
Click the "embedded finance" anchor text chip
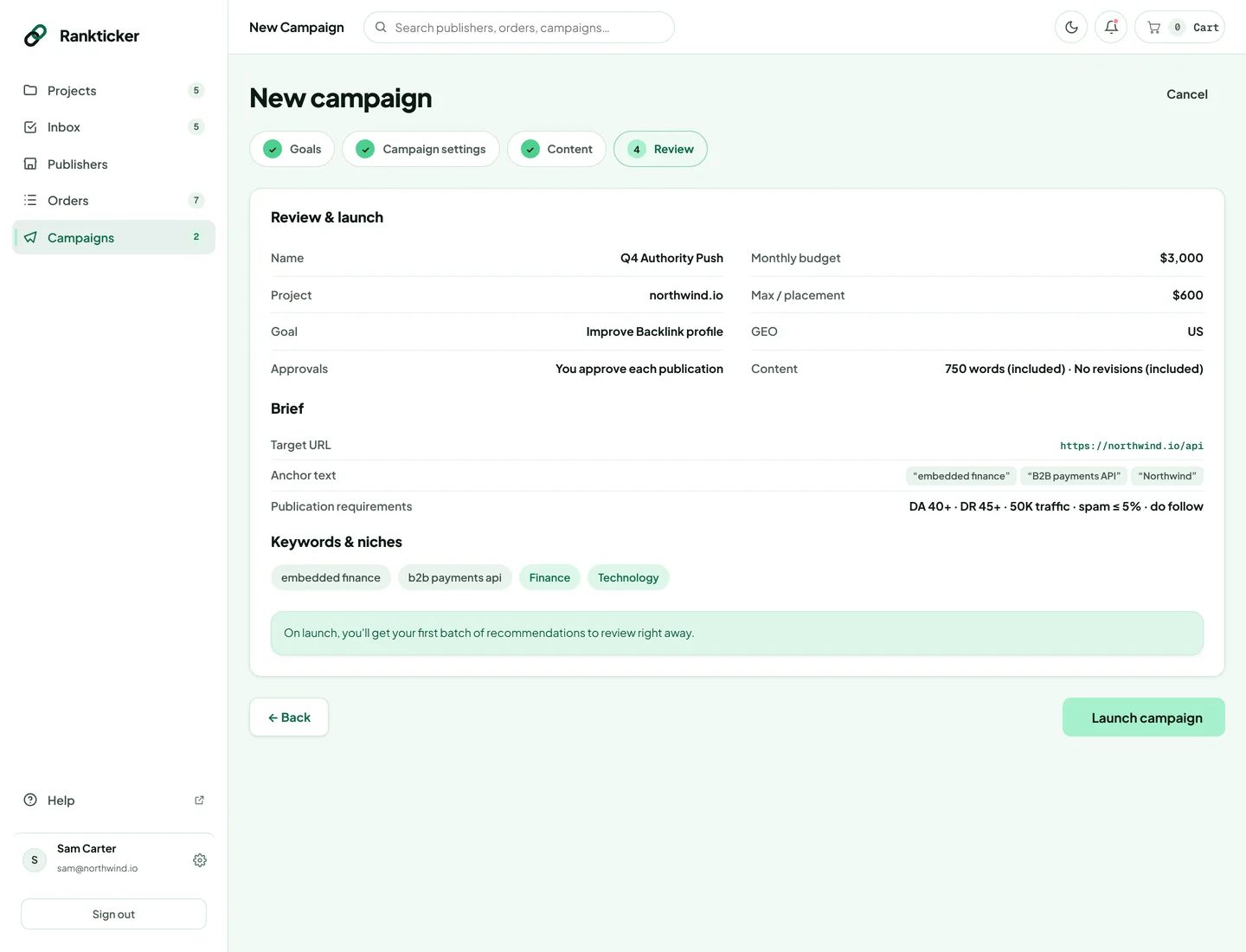pyautogui.click(x=961, y=476)
